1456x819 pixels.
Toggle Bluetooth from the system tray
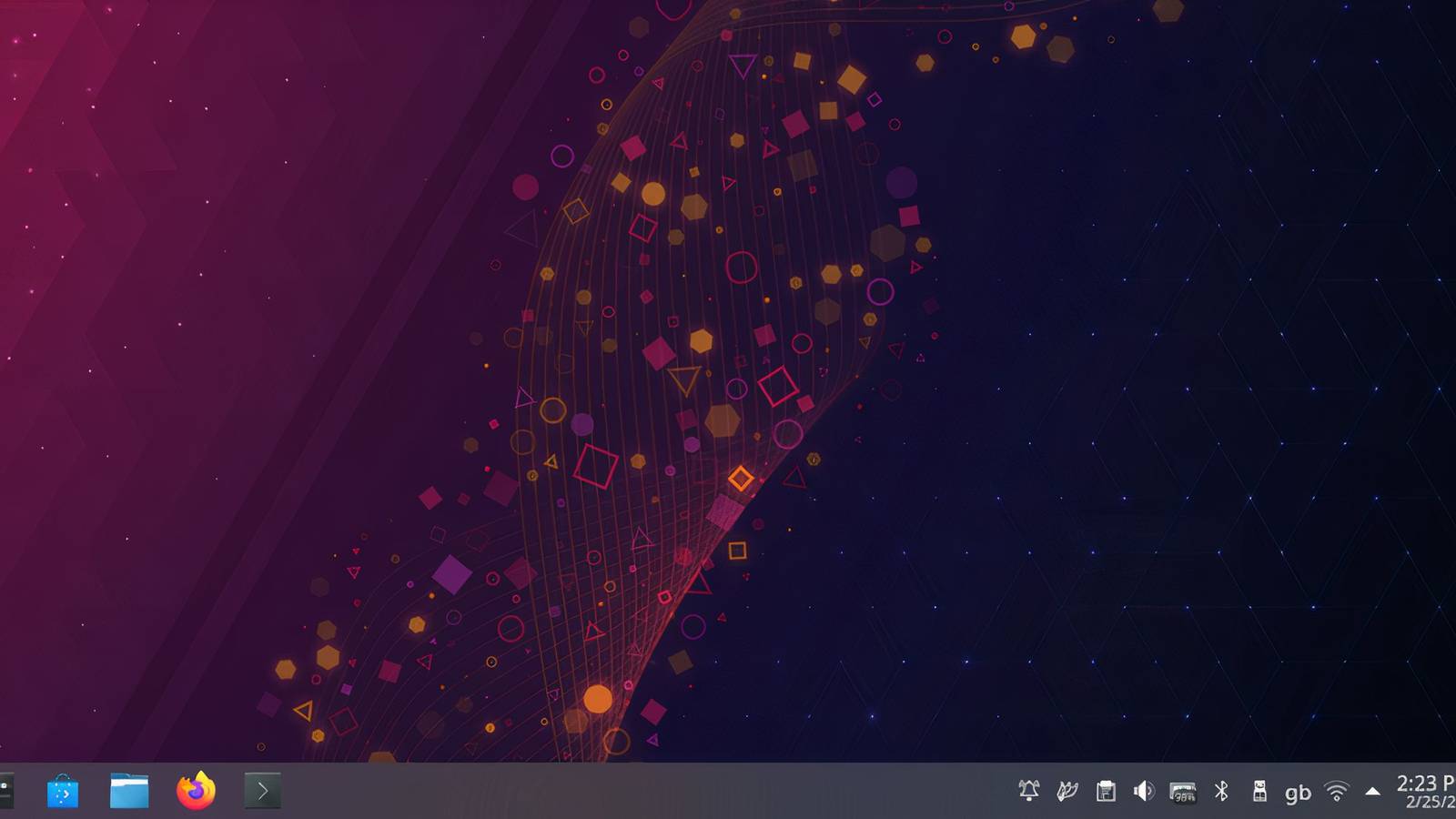pyautogui.click(x=1222, y=791)
